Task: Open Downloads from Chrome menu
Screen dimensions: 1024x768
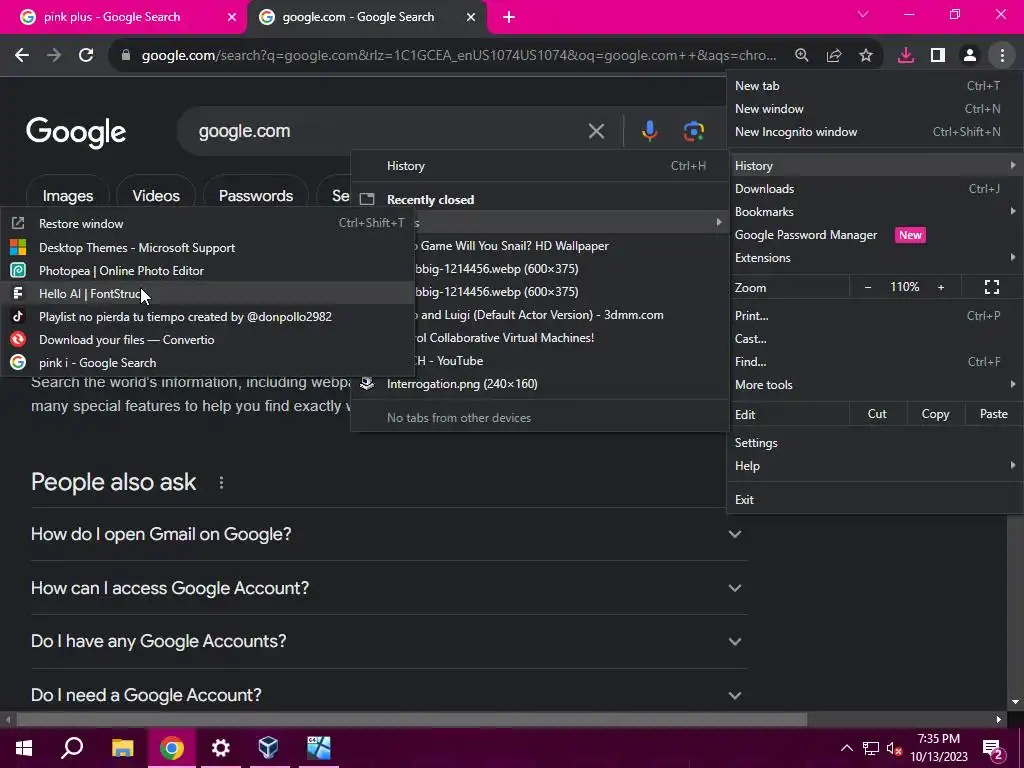Action: [x=875, y=189]
